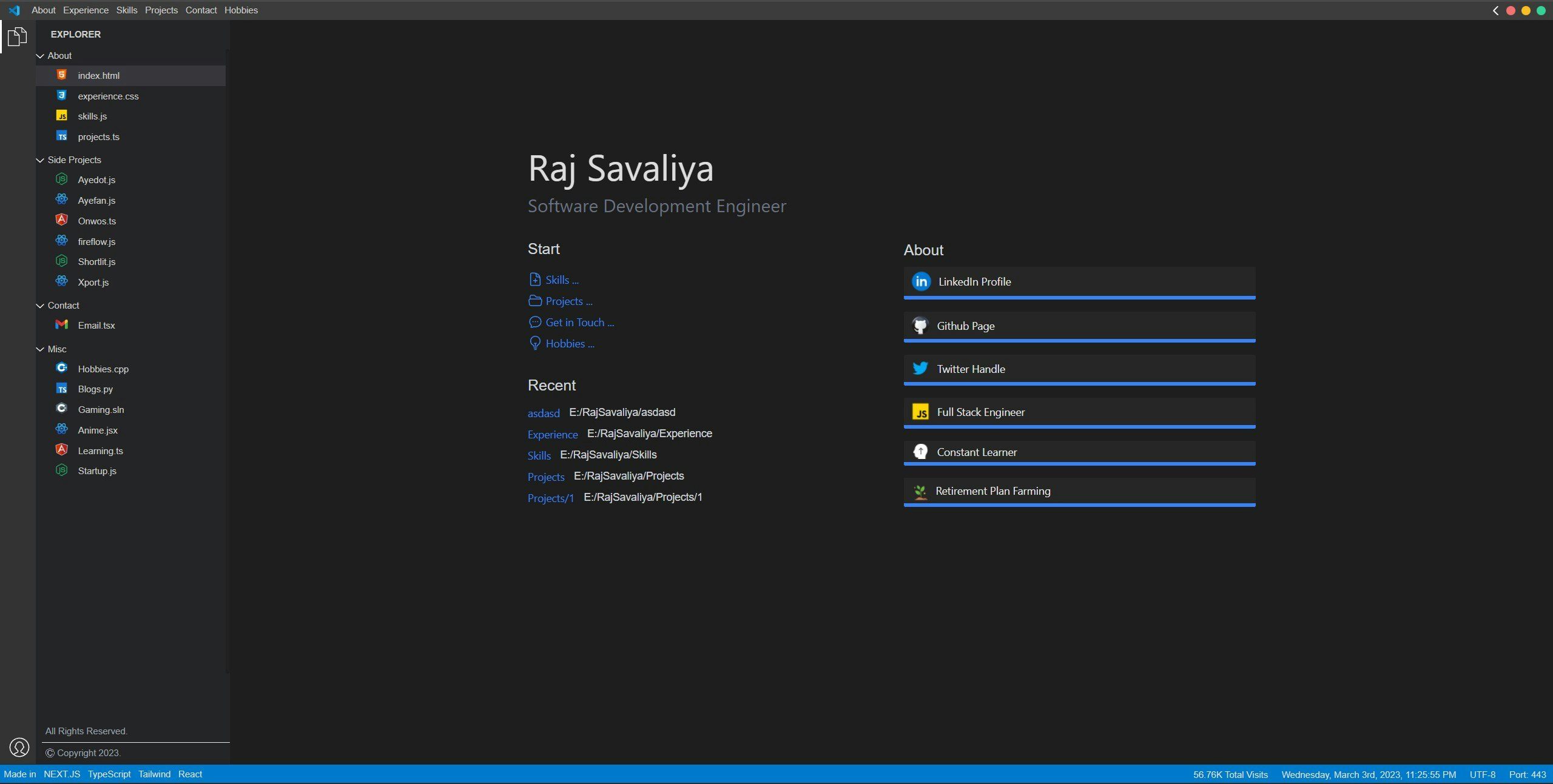Screen dimensions: 1553x784
Task: Click the Gmail icon beside Email.tsx
Action: [x=62, y=324]
